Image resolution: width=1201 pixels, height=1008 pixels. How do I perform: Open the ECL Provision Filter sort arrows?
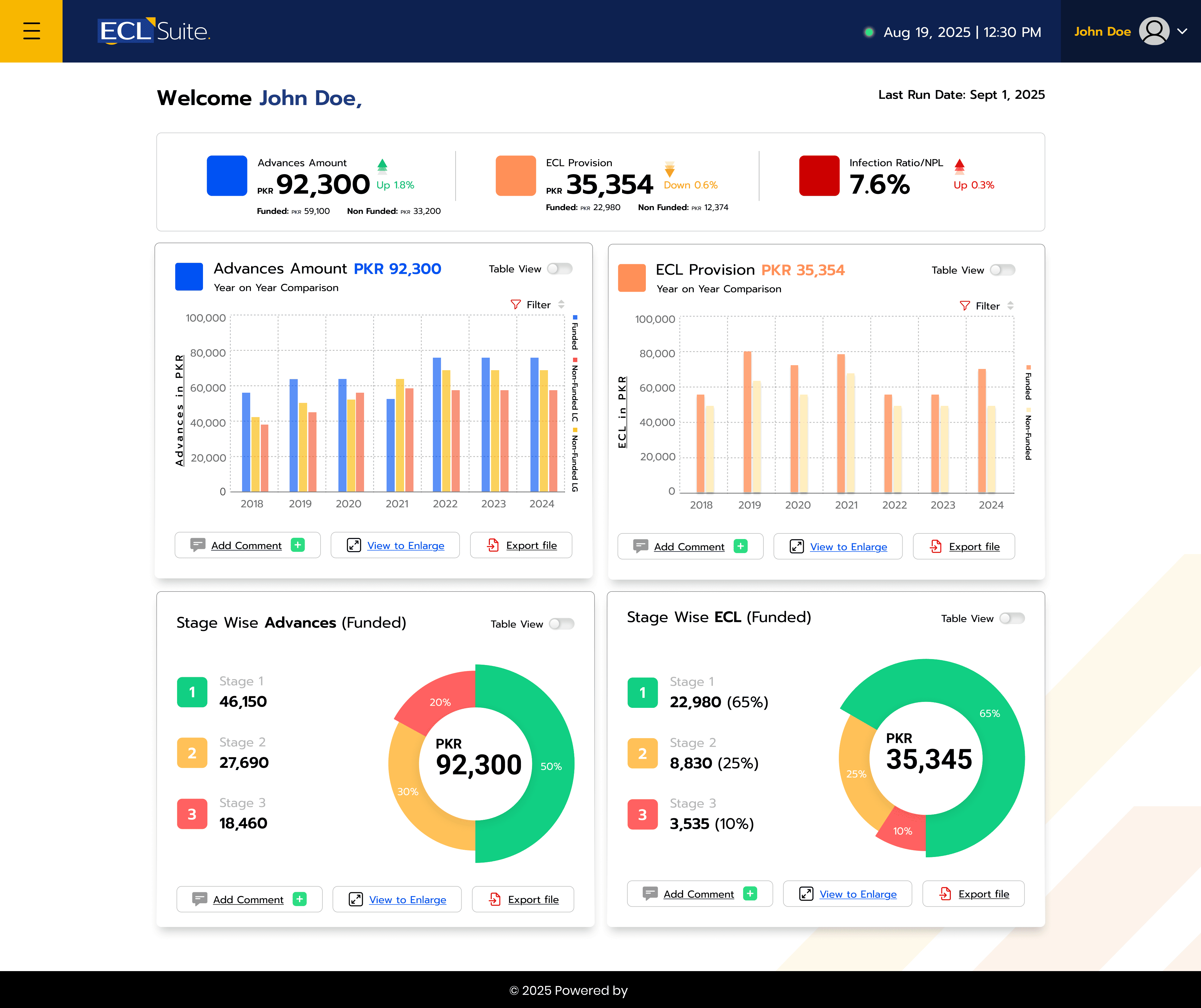point(1011,306)
